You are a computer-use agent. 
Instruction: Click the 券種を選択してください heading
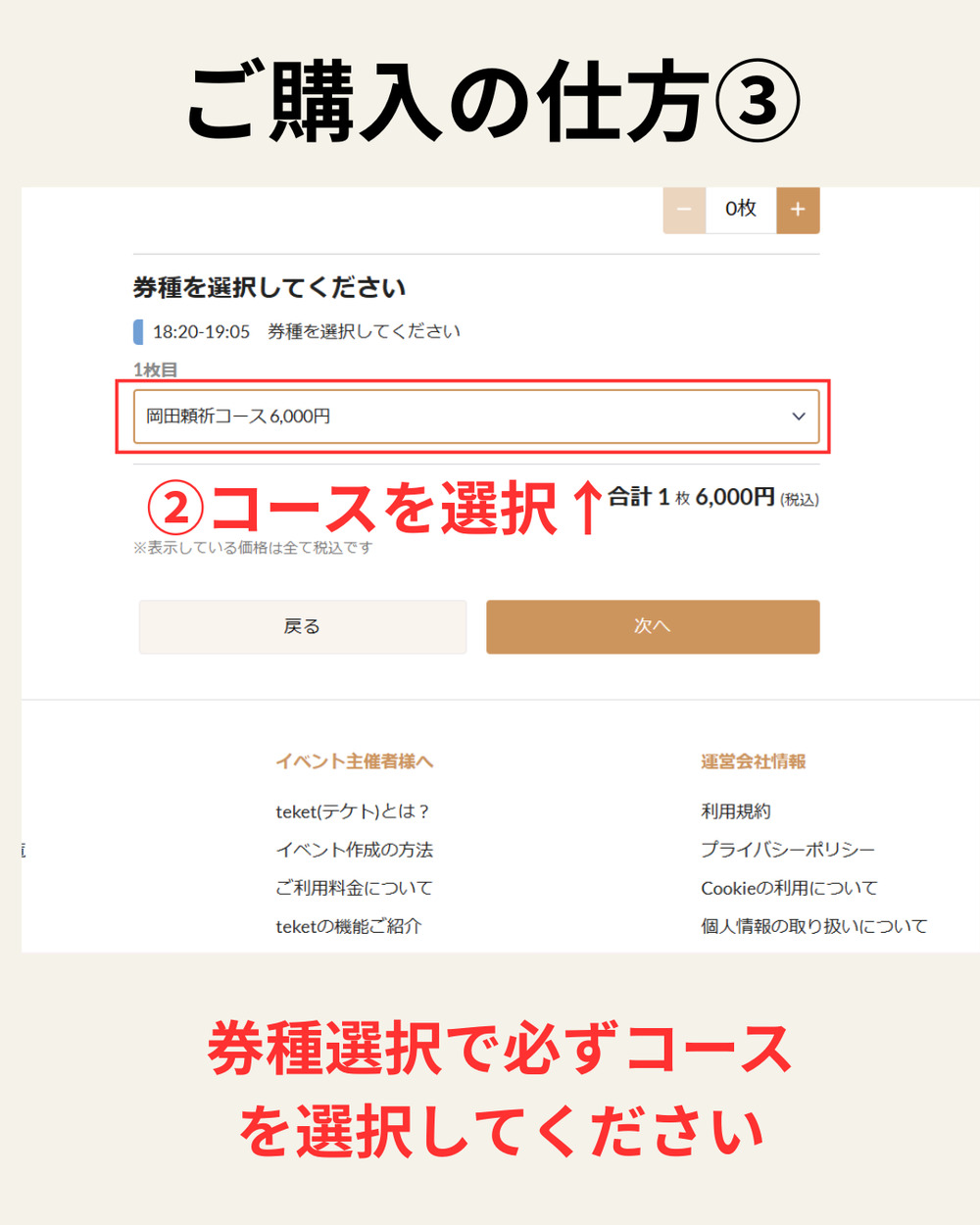point(269,288)
